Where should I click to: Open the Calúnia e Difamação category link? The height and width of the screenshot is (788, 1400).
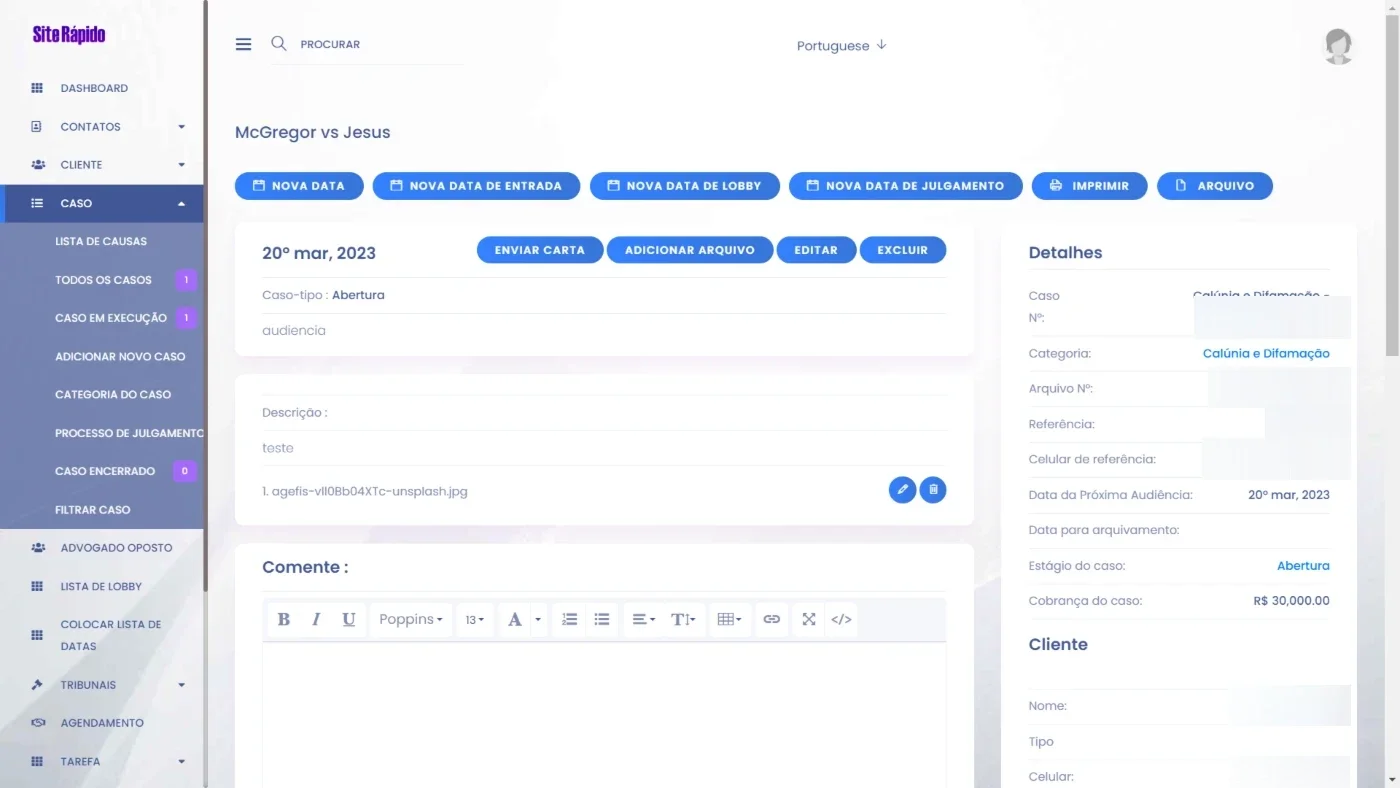coord(1266,353)
